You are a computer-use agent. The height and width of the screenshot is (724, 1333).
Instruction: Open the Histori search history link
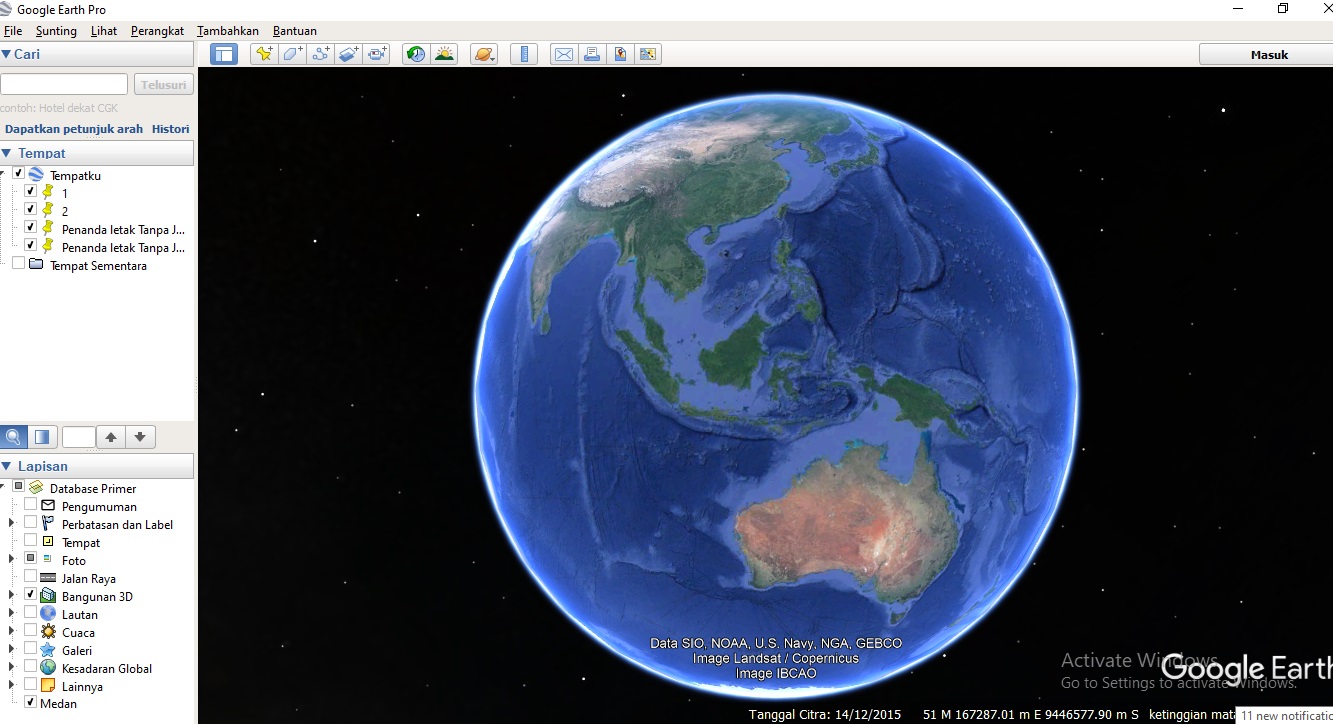[x=170, y=129]
